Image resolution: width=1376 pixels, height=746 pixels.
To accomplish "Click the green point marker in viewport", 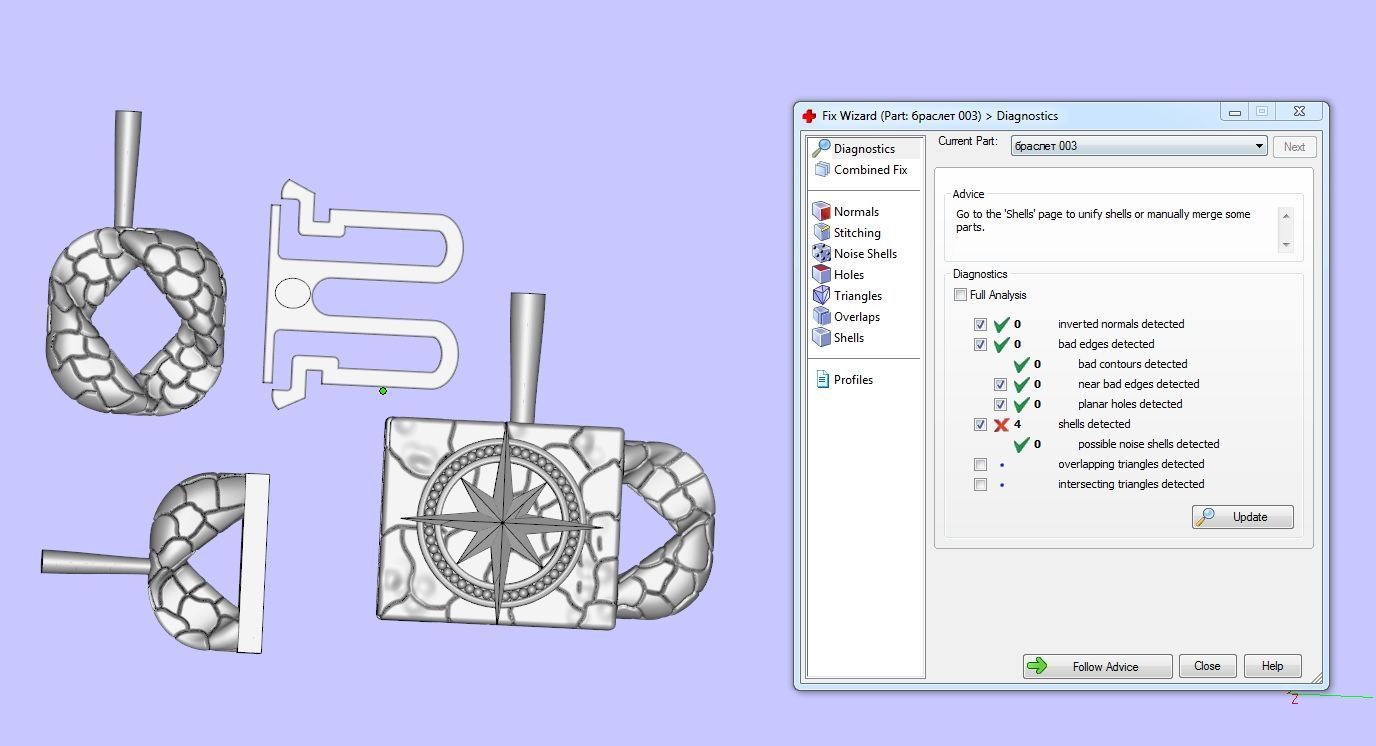I will 383,391.
